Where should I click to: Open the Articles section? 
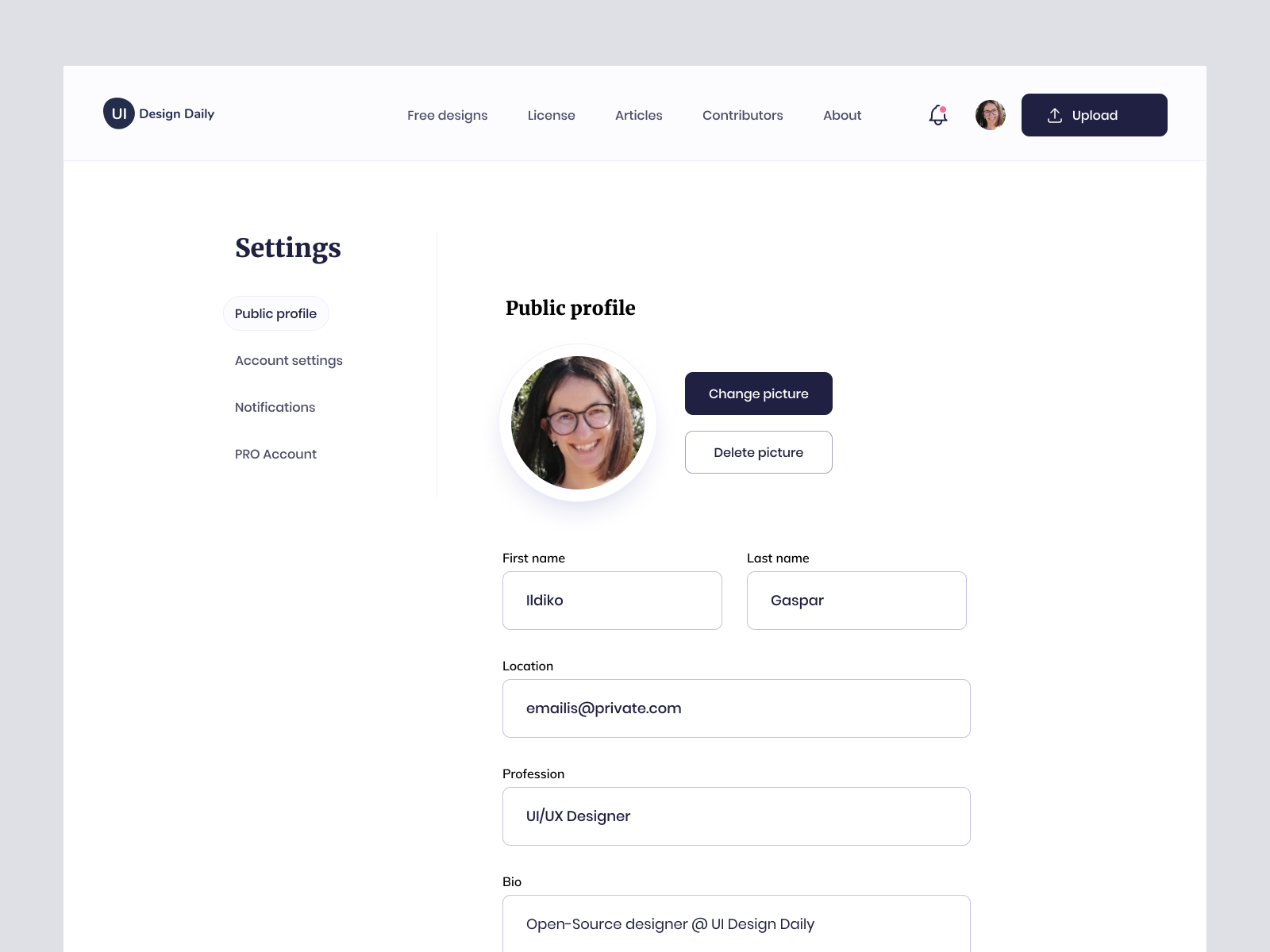[638, 115]
